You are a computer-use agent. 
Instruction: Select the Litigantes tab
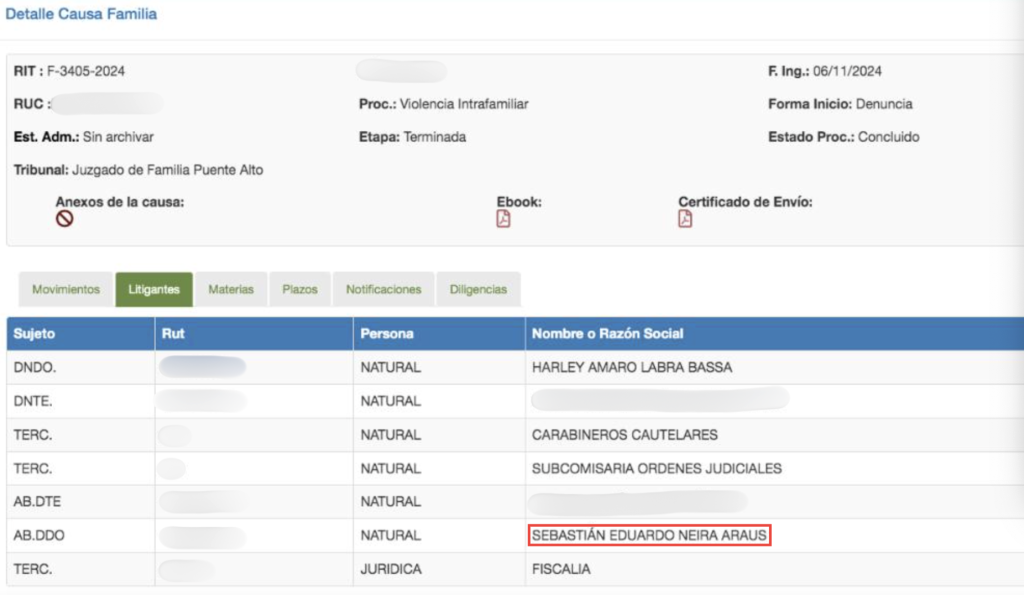point(154,290)
